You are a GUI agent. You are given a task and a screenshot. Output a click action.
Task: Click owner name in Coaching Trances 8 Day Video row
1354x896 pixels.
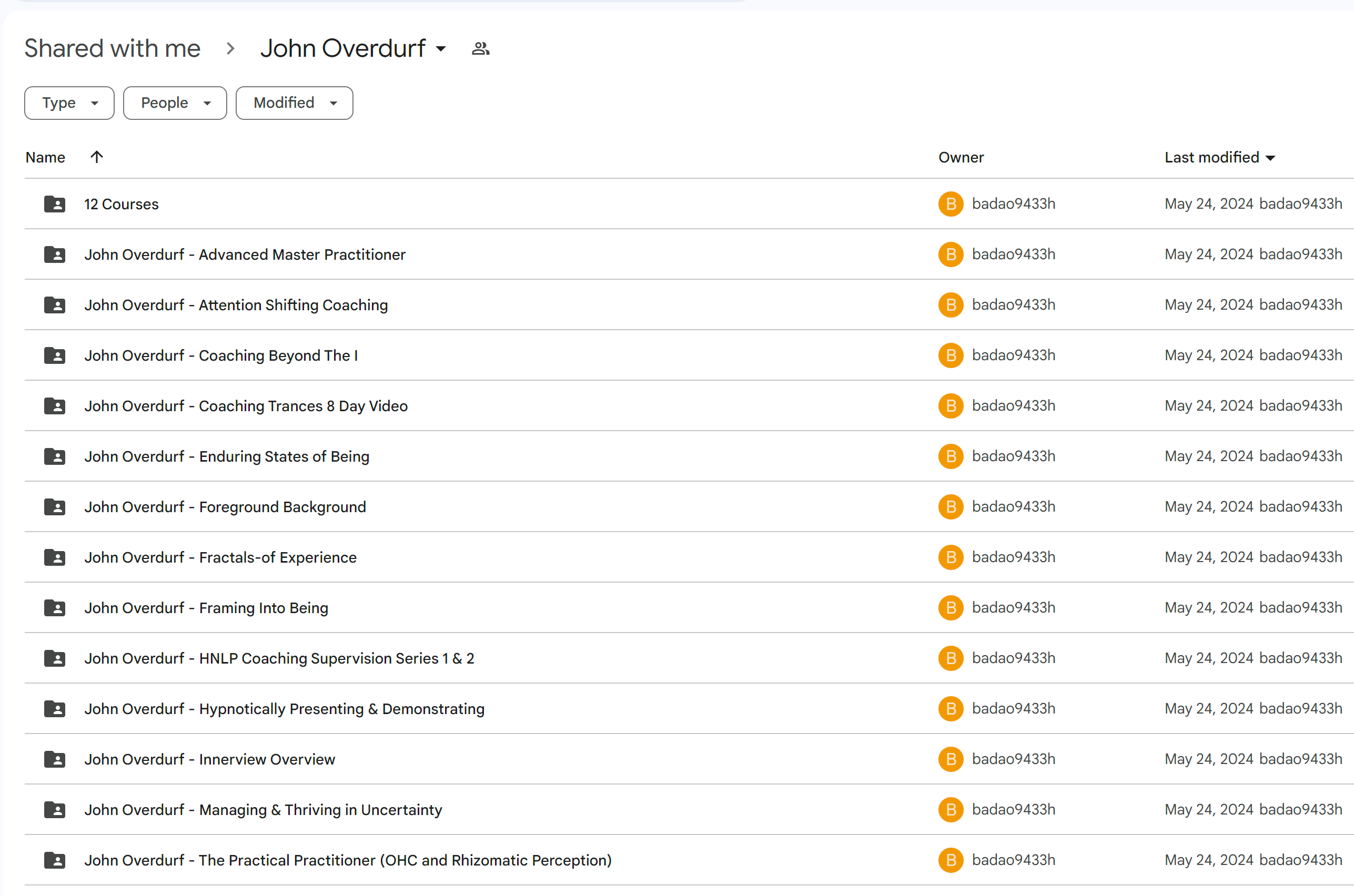click(x=1013, y=406)
